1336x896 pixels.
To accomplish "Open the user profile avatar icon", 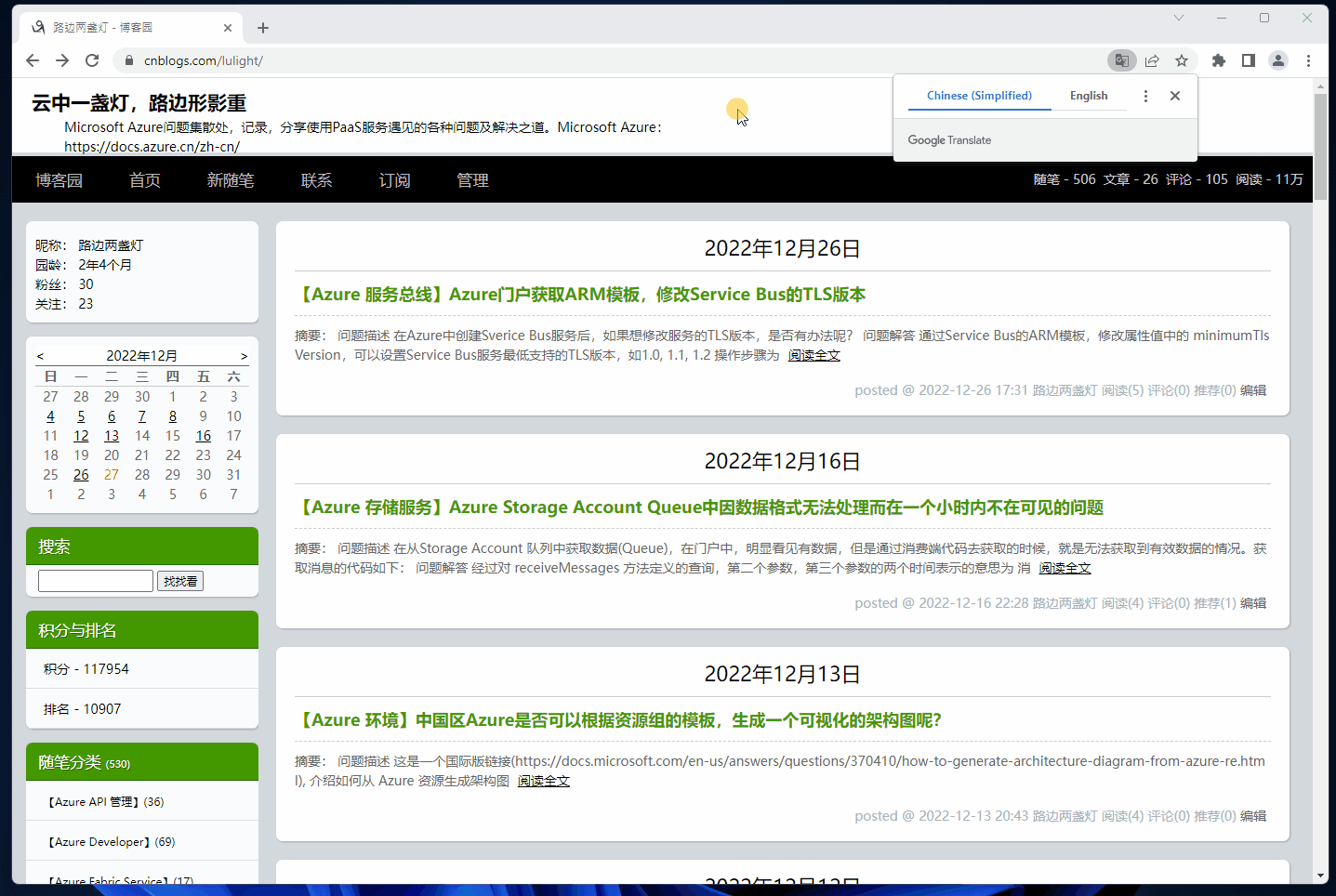I will coord(1278,60).
